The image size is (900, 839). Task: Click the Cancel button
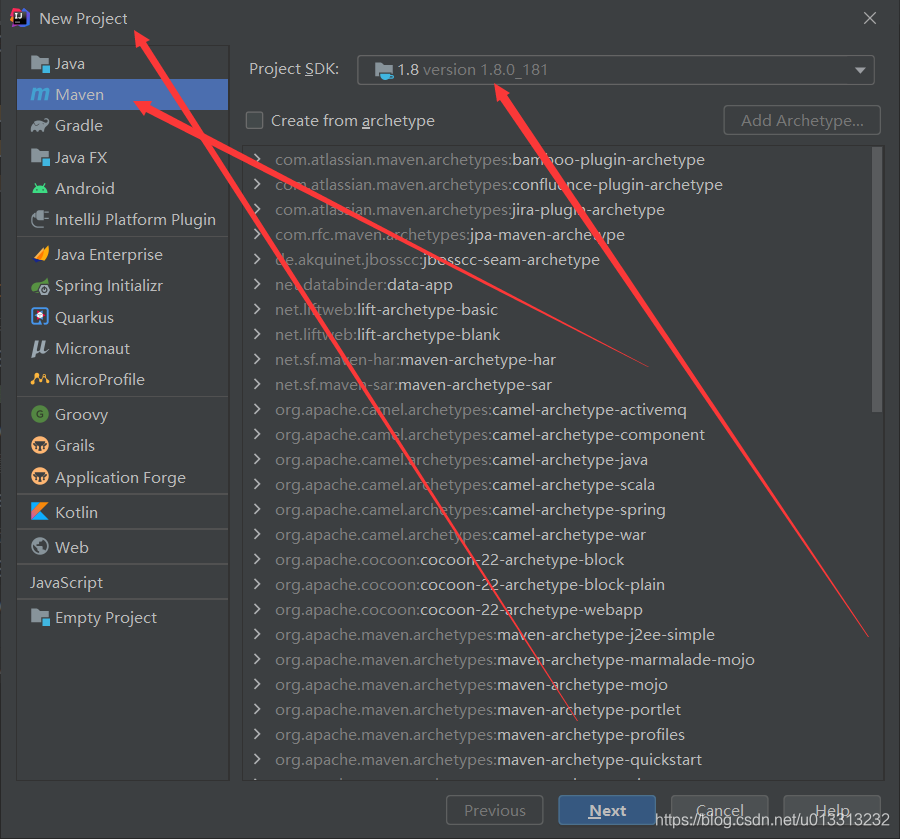tap(719, 810)
